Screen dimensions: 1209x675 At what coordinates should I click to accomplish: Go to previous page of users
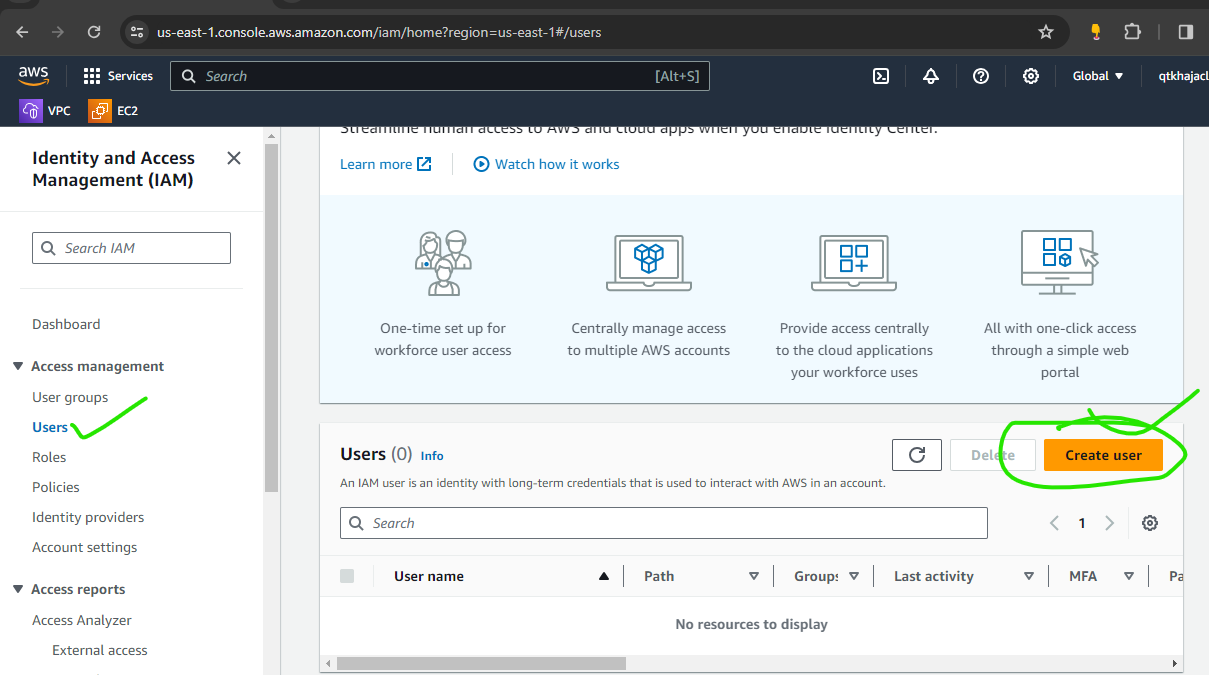tap(1054, 523)
